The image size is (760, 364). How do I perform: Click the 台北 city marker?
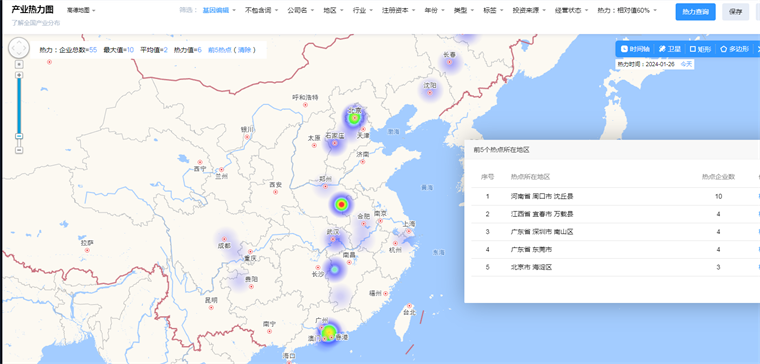tap(410, 306)
